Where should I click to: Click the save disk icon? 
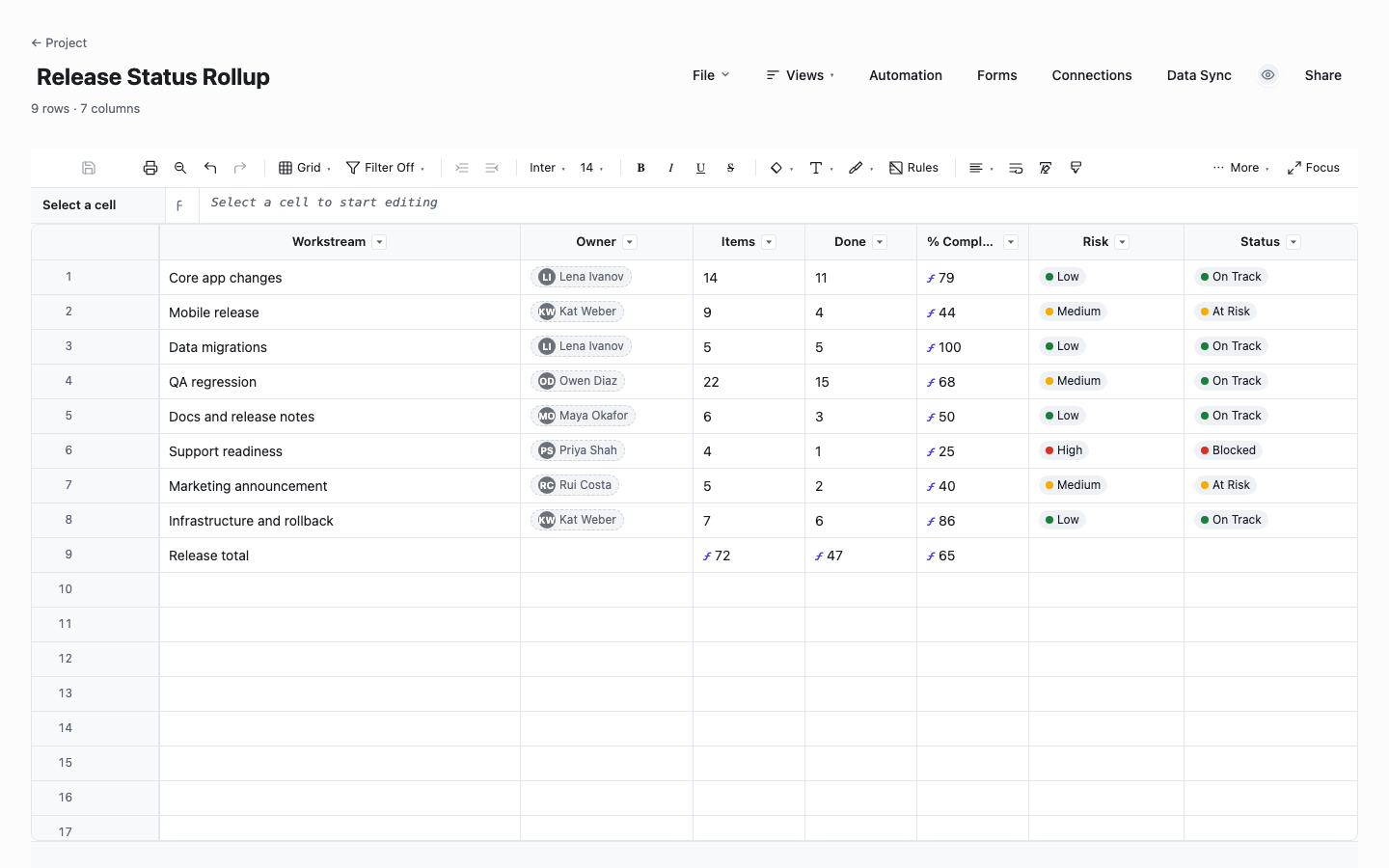point(89,168)
